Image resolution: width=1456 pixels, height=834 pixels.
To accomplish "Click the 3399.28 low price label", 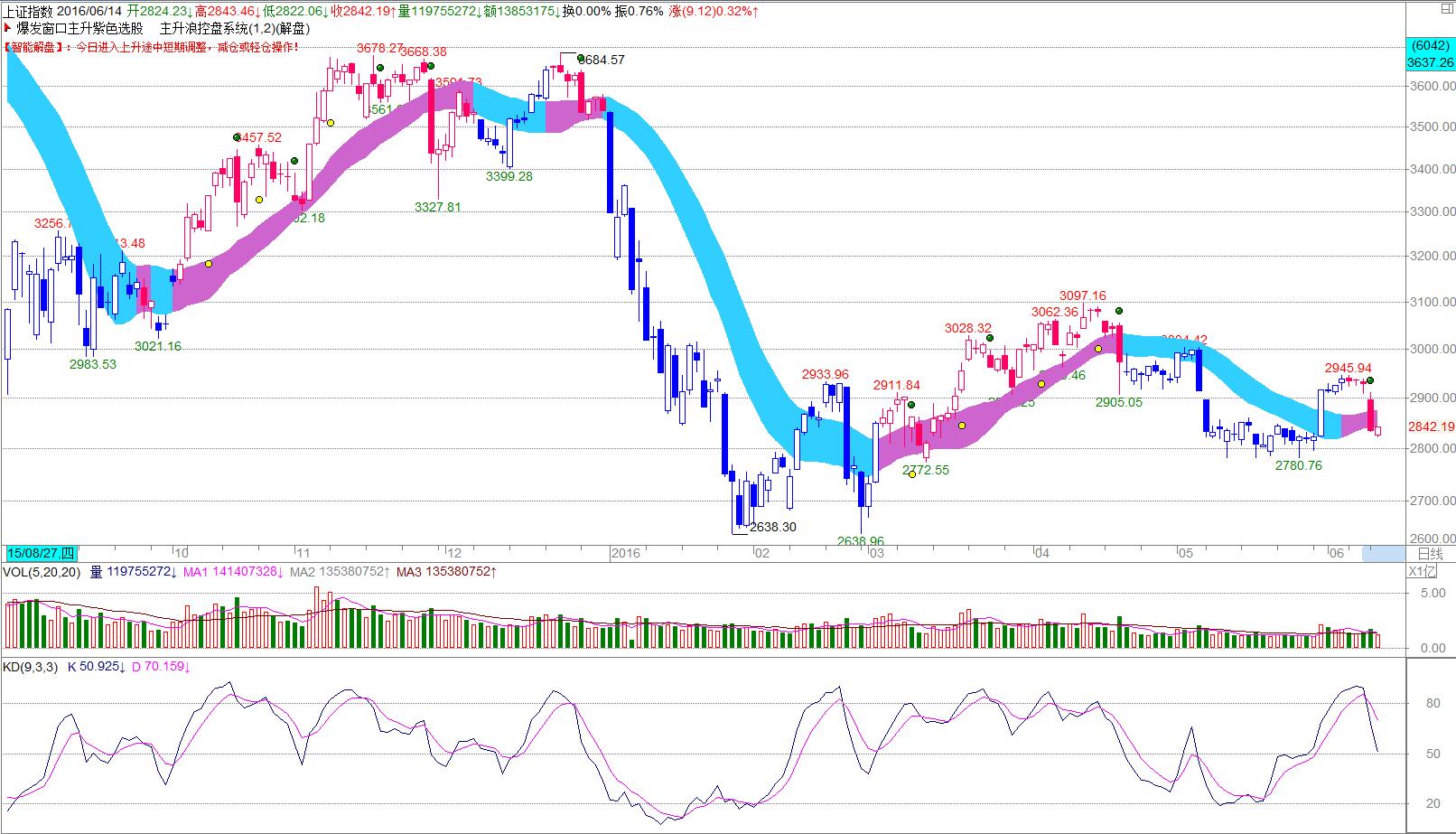I will point(509,176).
